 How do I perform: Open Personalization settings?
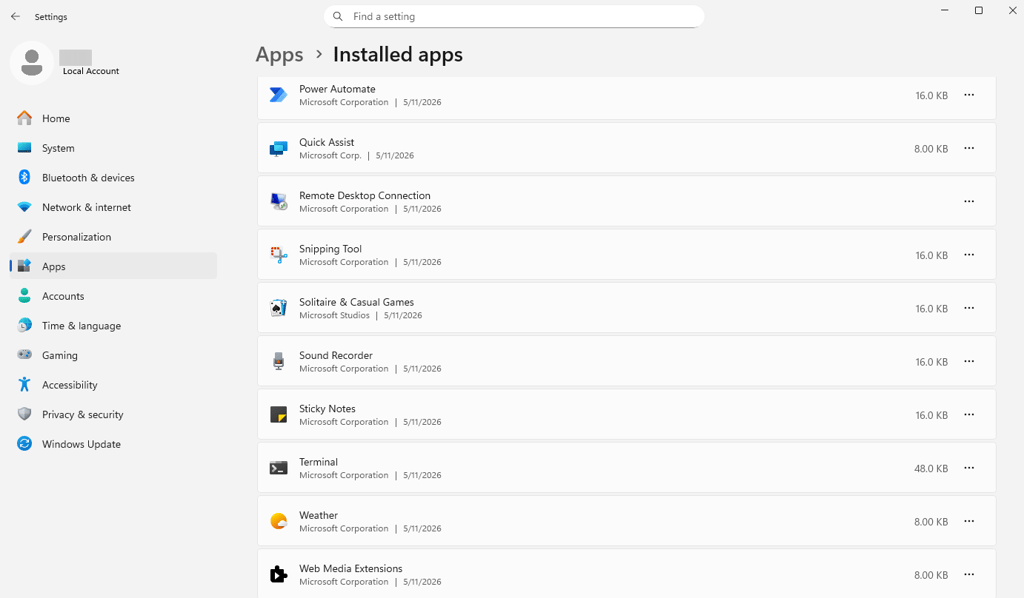113,237
